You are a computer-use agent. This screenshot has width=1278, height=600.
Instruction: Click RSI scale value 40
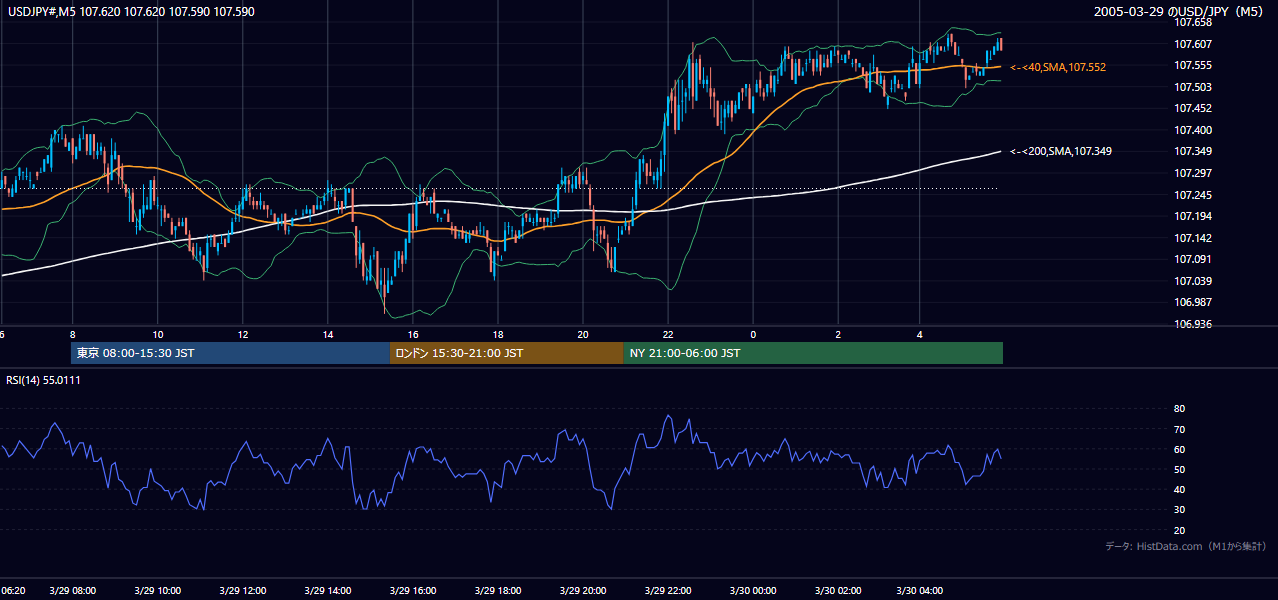click(1179, 489)
